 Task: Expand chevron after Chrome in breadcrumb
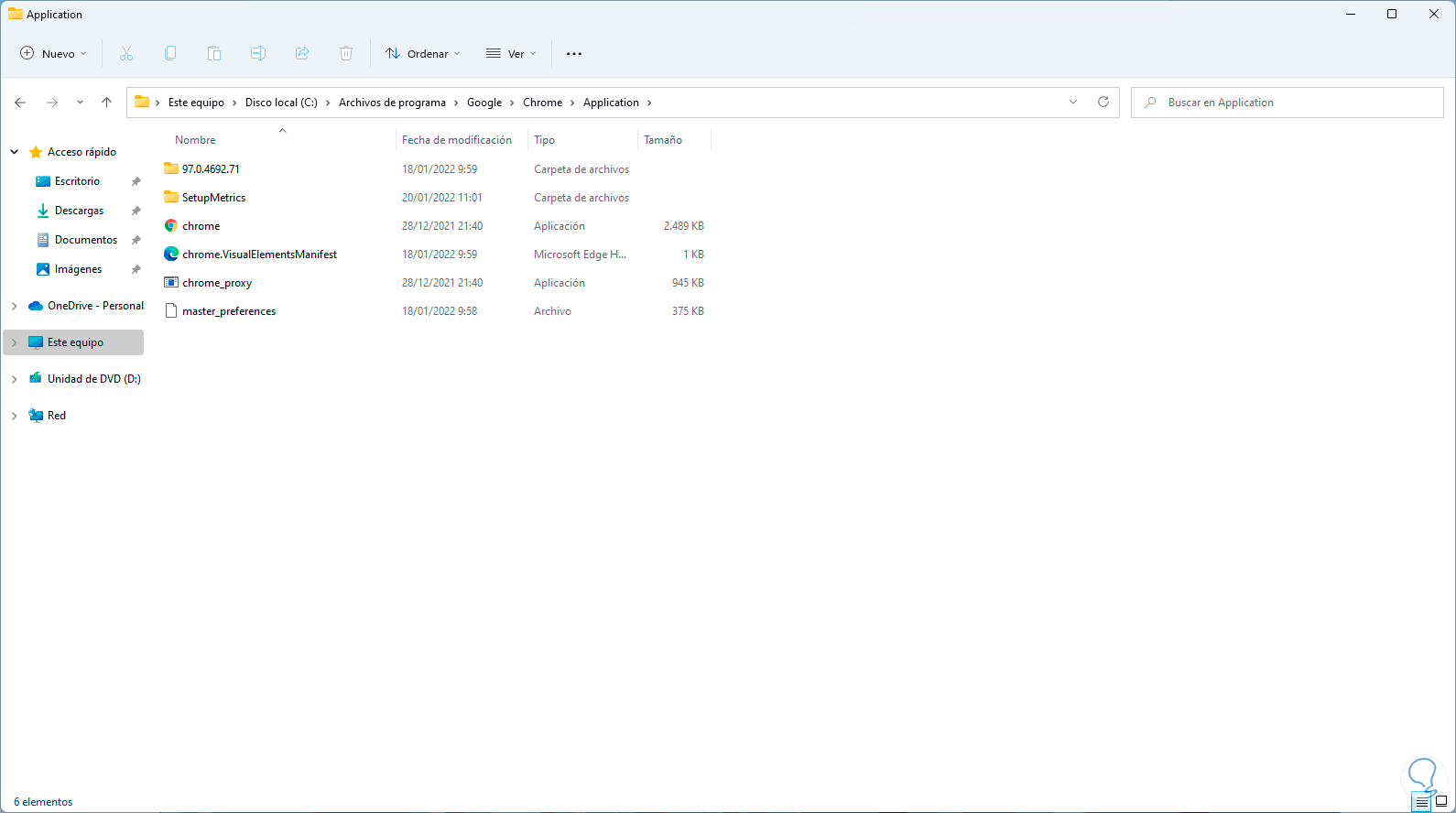573,103
